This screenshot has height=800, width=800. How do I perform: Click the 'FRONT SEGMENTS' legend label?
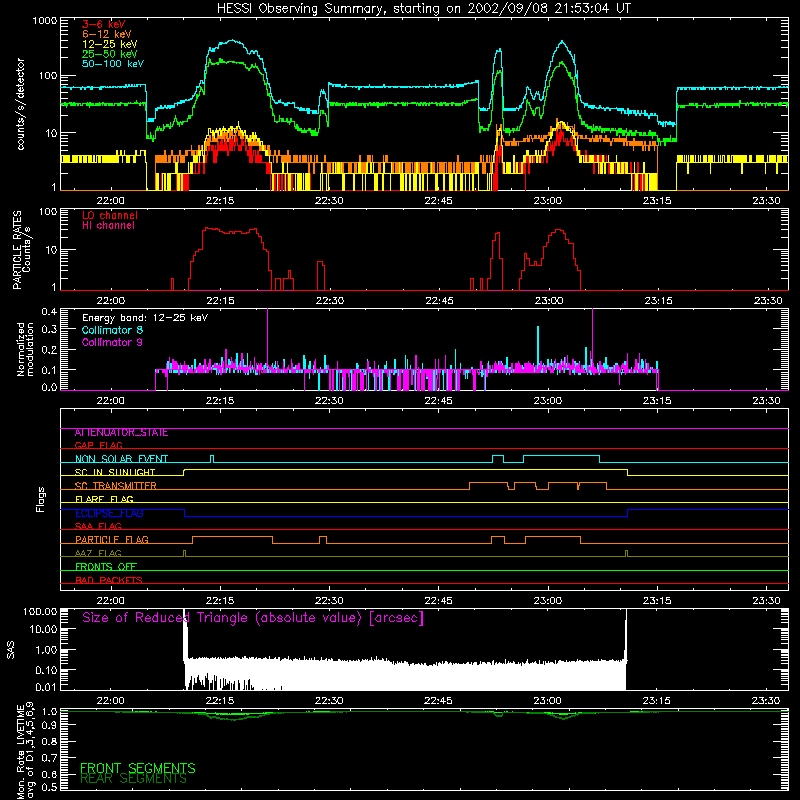(138, 768)
